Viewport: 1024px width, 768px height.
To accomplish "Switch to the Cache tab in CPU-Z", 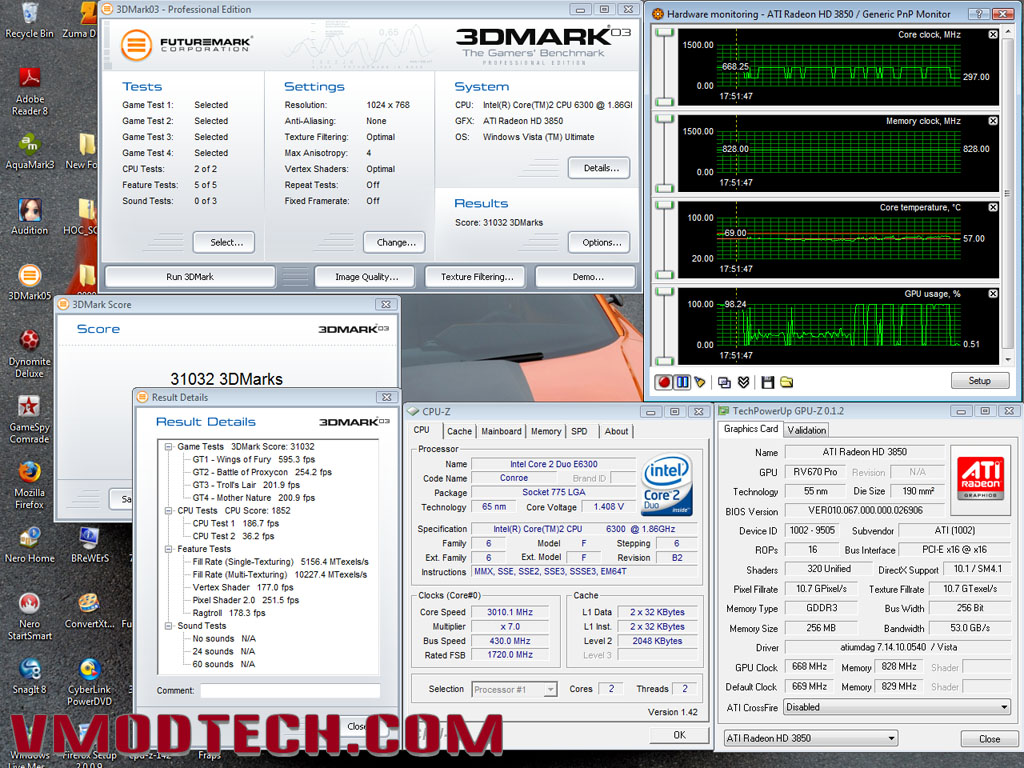I will click(x=459, y=432).
